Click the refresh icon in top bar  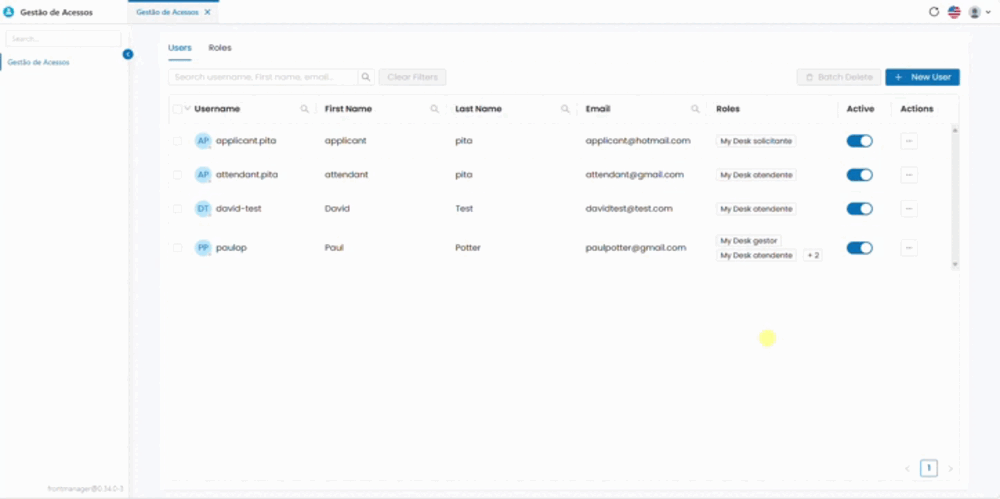coord(934,11)
